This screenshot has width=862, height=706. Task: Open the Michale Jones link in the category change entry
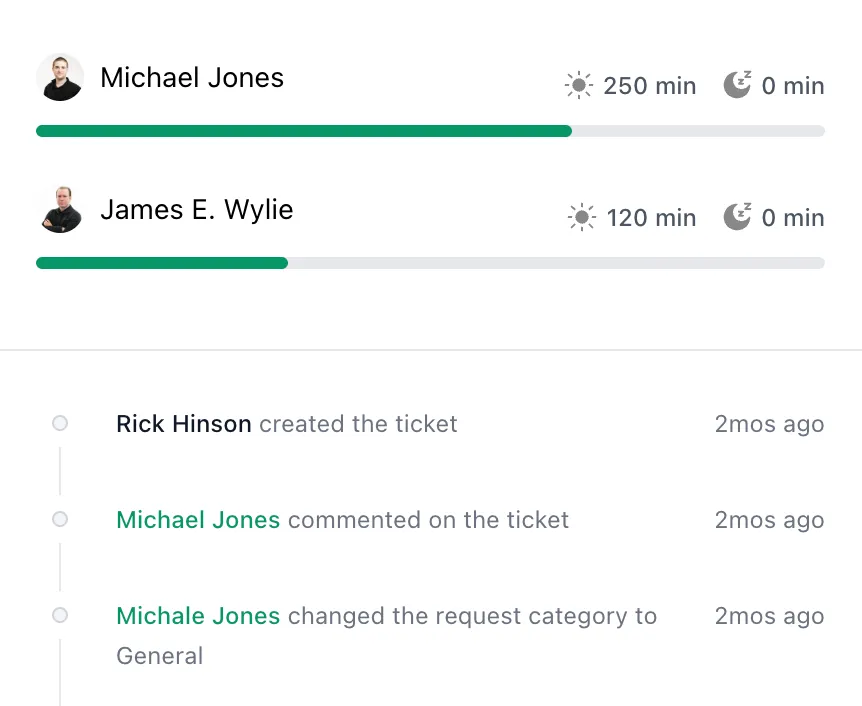point(197,615)
